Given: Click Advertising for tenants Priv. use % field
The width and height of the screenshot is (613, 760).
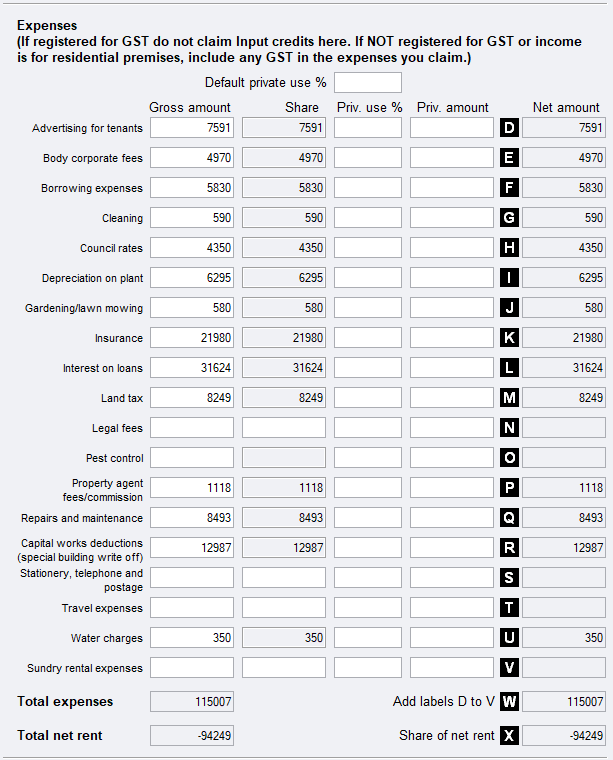Looking at the screenshot, I should point(368,128).
